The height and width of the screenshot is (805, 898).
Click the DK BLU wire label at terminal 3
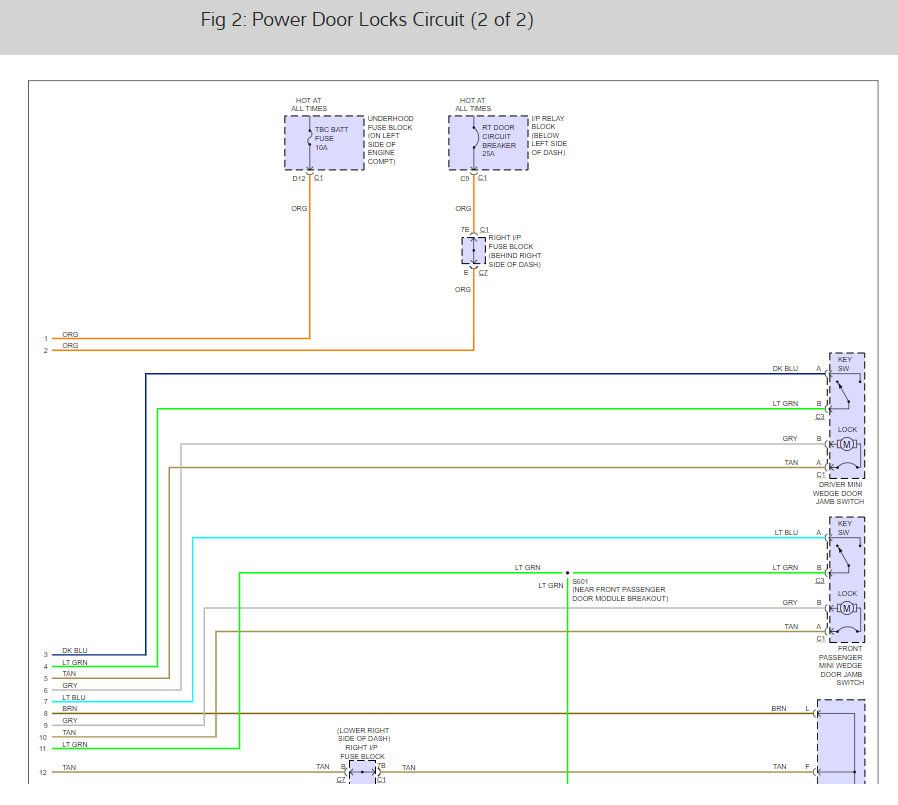click(75, 651)
